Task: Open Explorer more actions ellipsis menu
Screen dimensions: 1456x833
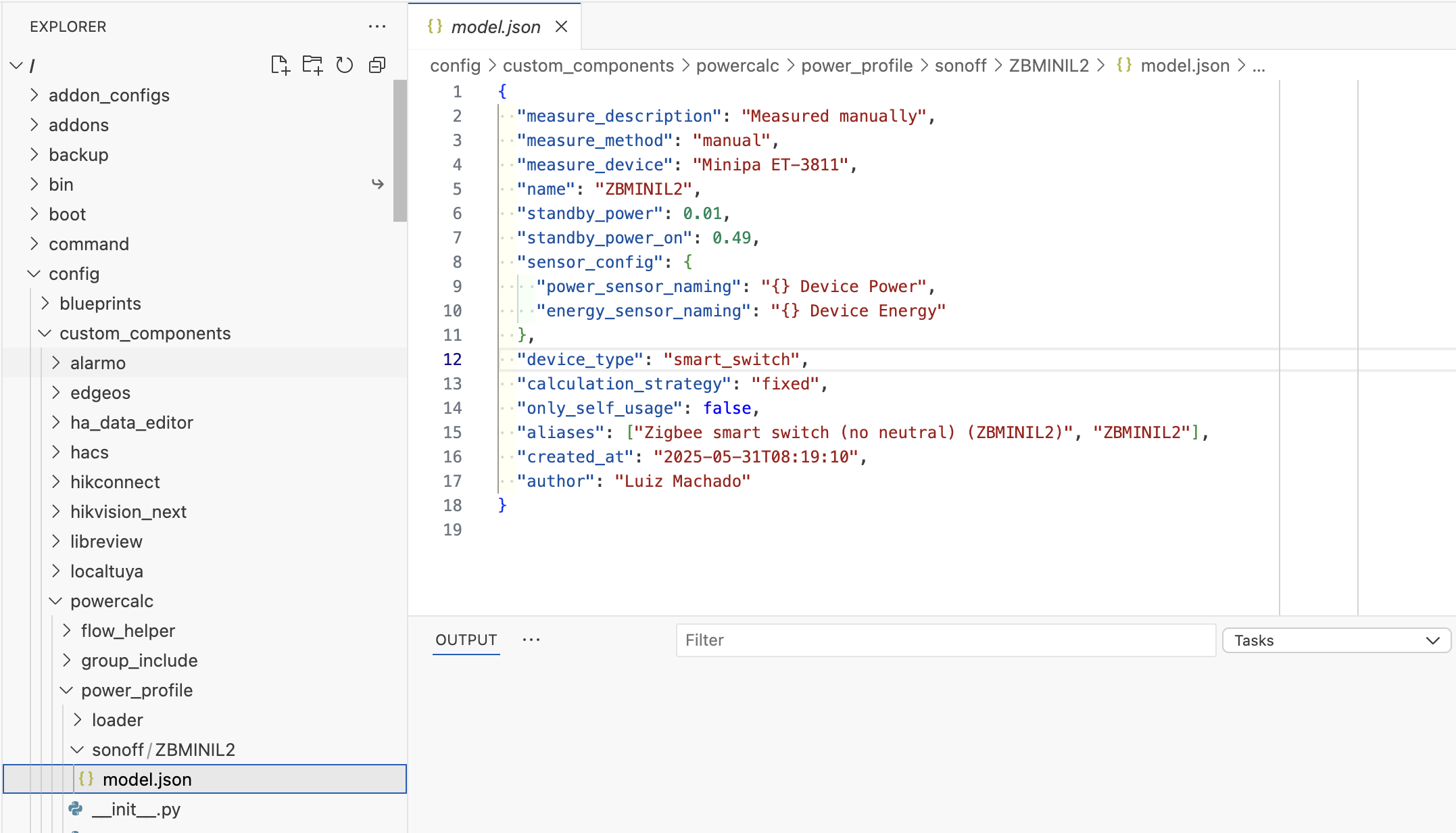Action: [x=377, y=26]
